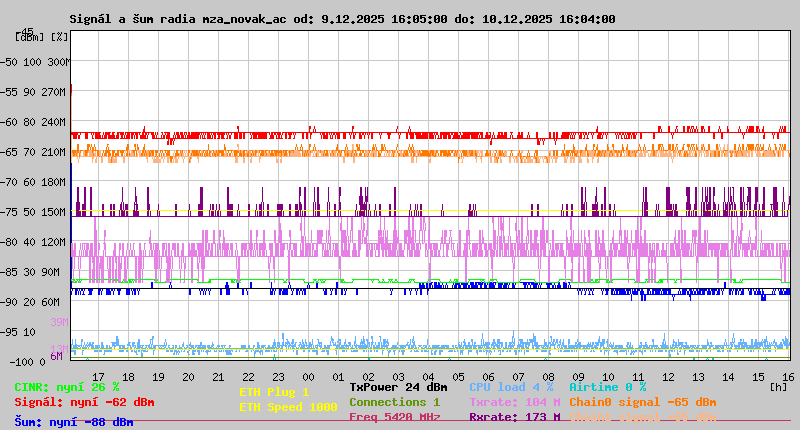Click the pink Txrate legend entry
Viewport: 800px width, 430px height.
coord(514,402)
